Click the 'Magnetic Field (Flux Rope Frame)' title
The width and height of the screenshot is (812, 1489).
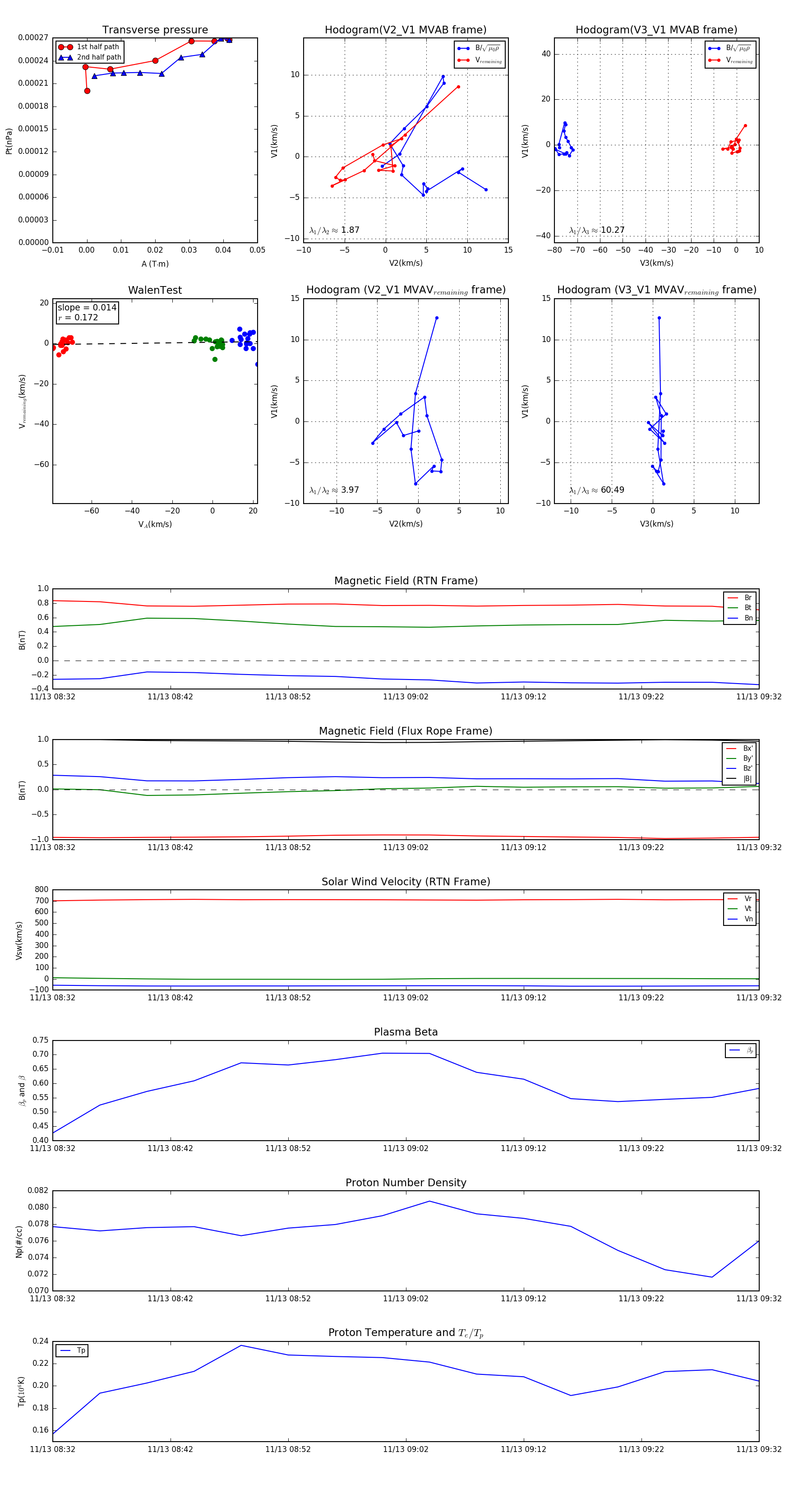click(x=406, y=731)
